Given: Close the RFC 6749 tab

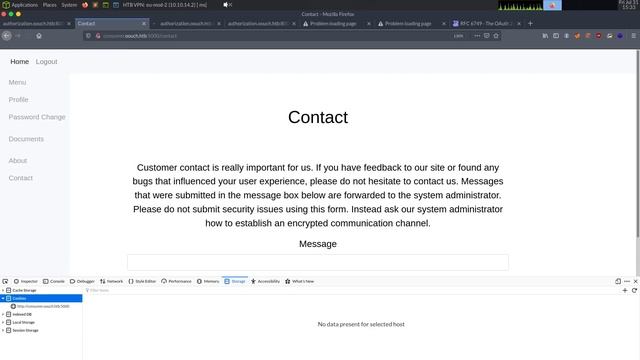Looking at the screenshot, I should 519,24.
